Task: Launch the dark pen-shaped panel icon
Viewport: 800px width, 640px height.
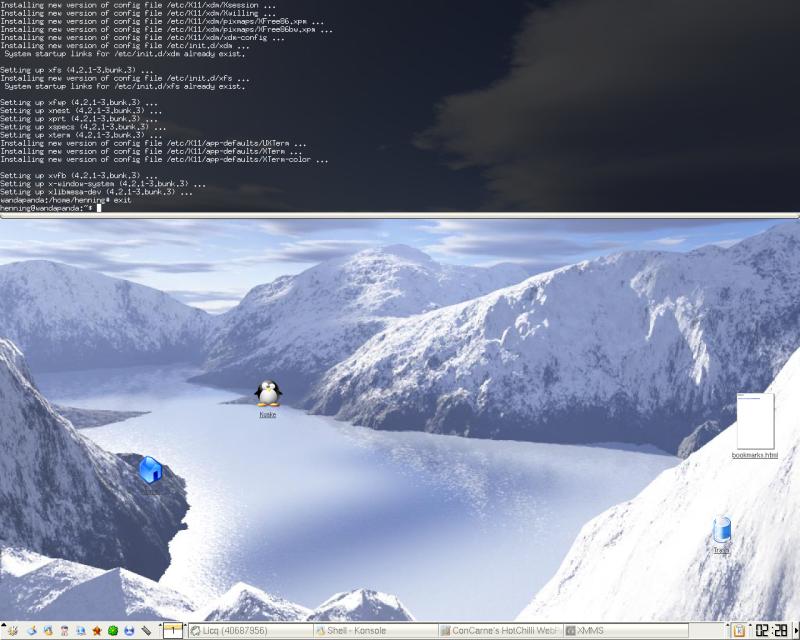Action: click(x=146, y=631)
